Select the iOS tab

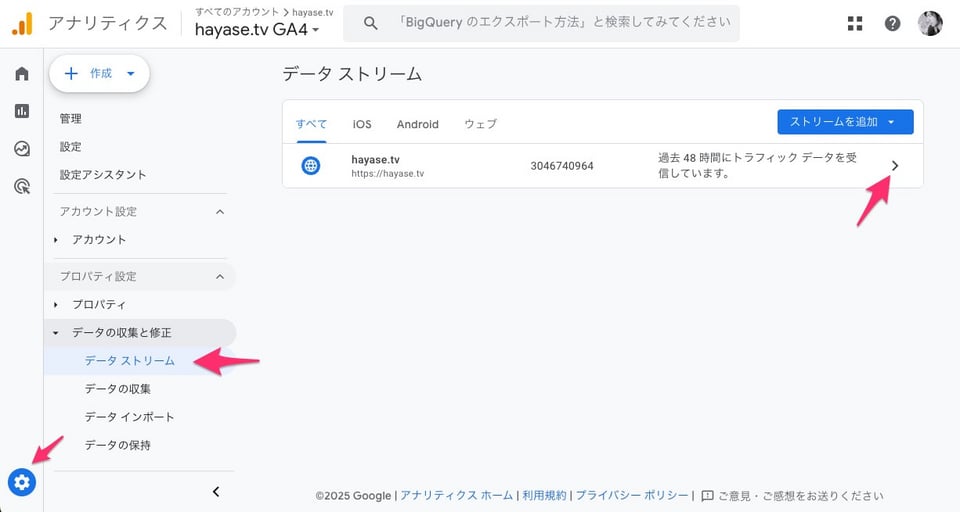(x=362, y=124)
